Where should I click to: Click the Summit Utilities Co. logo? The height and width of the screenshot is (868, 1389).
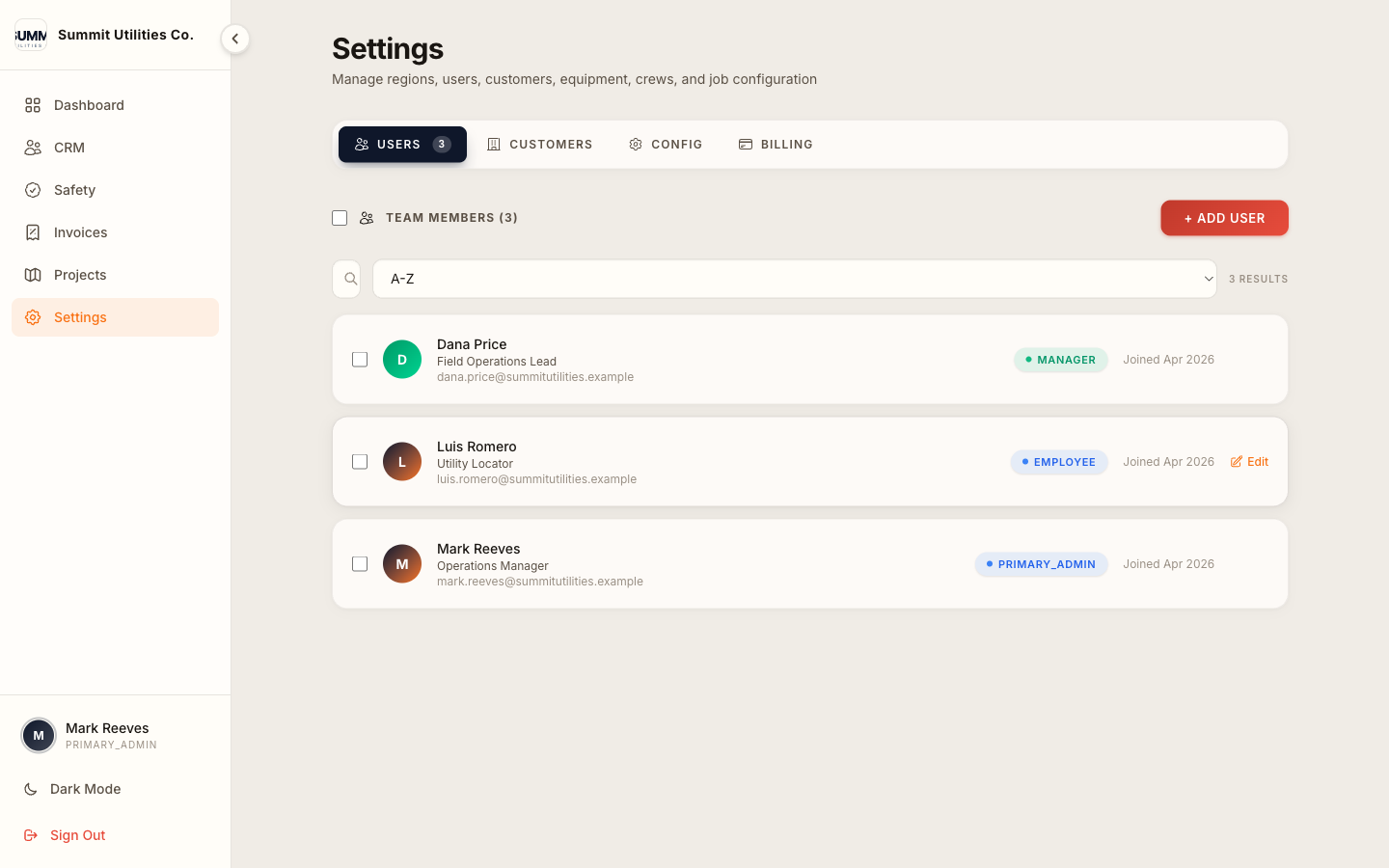click(x=31, y=35)
